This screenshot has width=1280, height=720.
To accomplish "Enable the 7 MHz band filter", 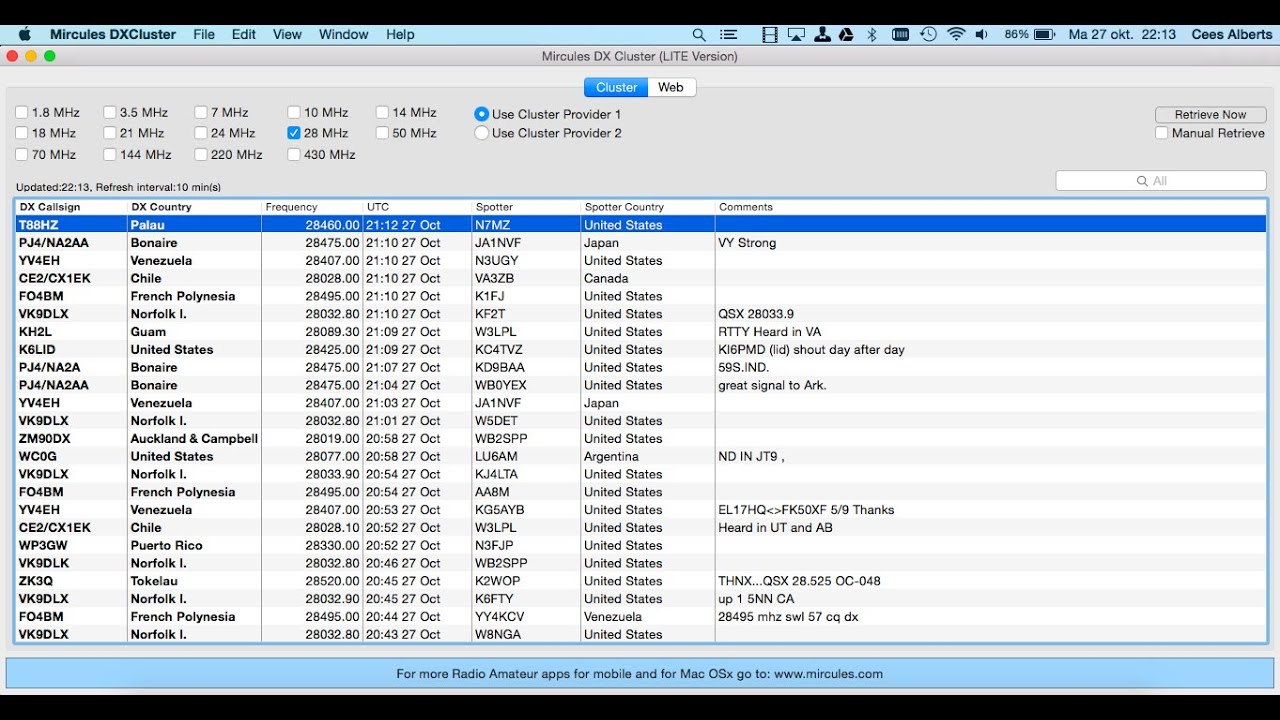I will [x=201, y=113].
